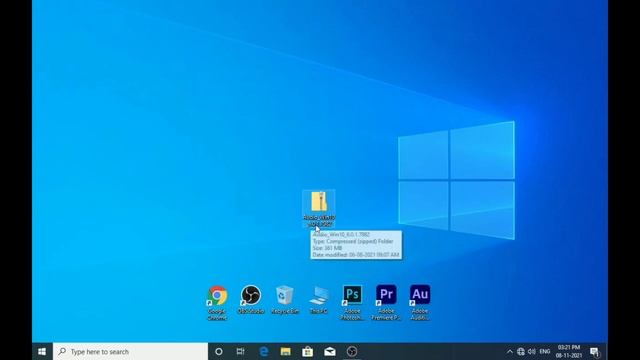Select the Adobe Audition desktop shortcut
640x360 pixels.
tap(420, 302)
